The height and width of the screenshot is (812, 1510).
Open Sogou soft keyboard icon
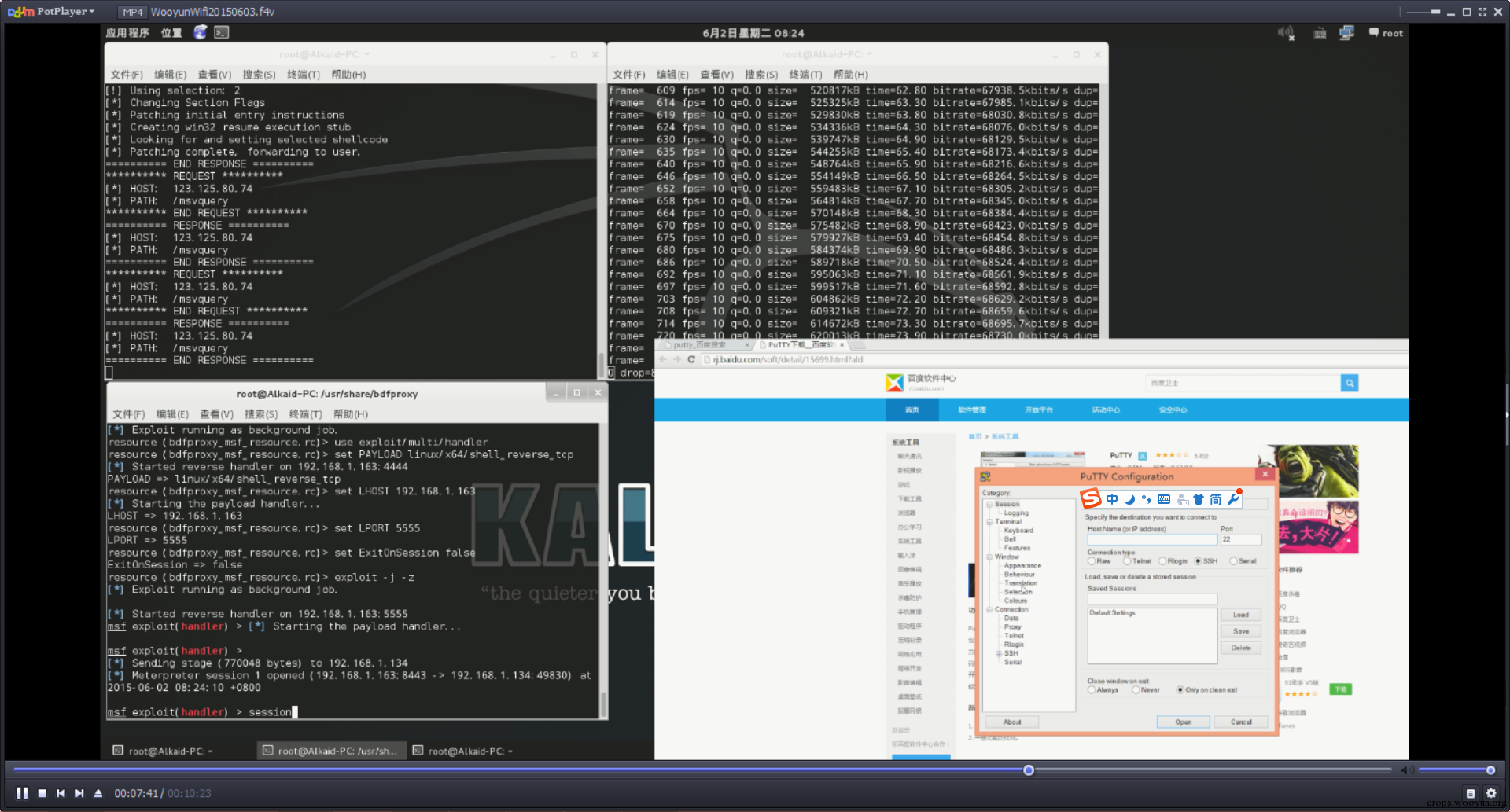1164,499
